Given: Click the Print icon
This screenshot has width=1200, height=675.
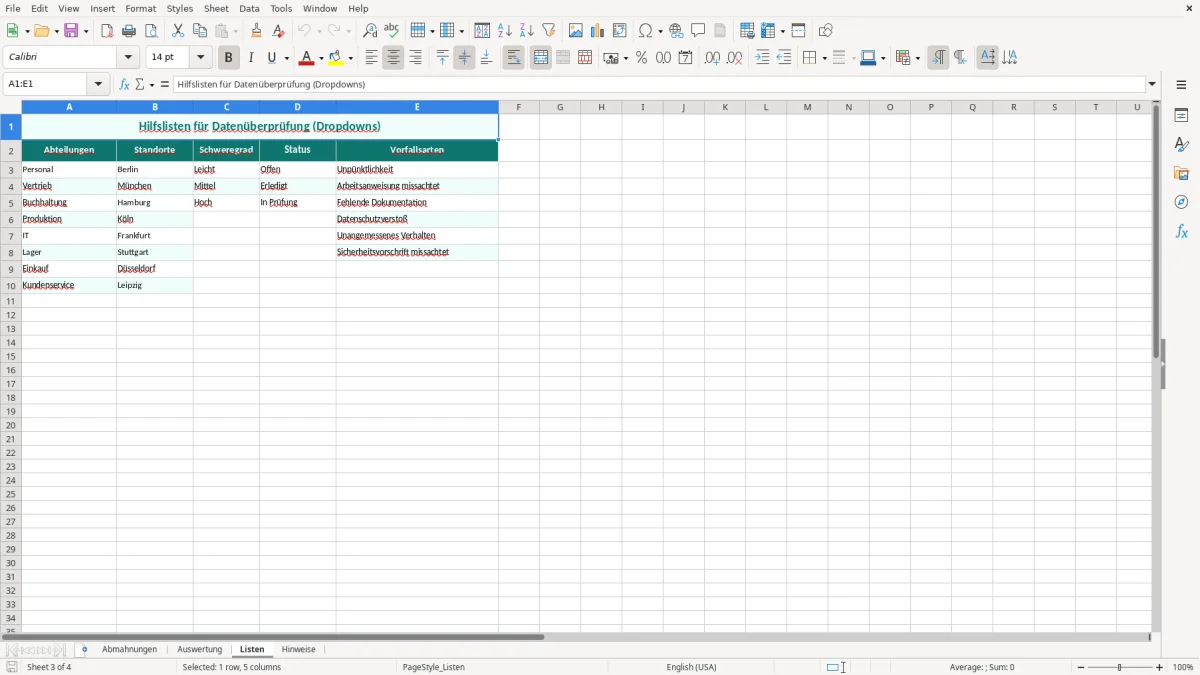Looking at the screenshot, I should tap(129, 31).
